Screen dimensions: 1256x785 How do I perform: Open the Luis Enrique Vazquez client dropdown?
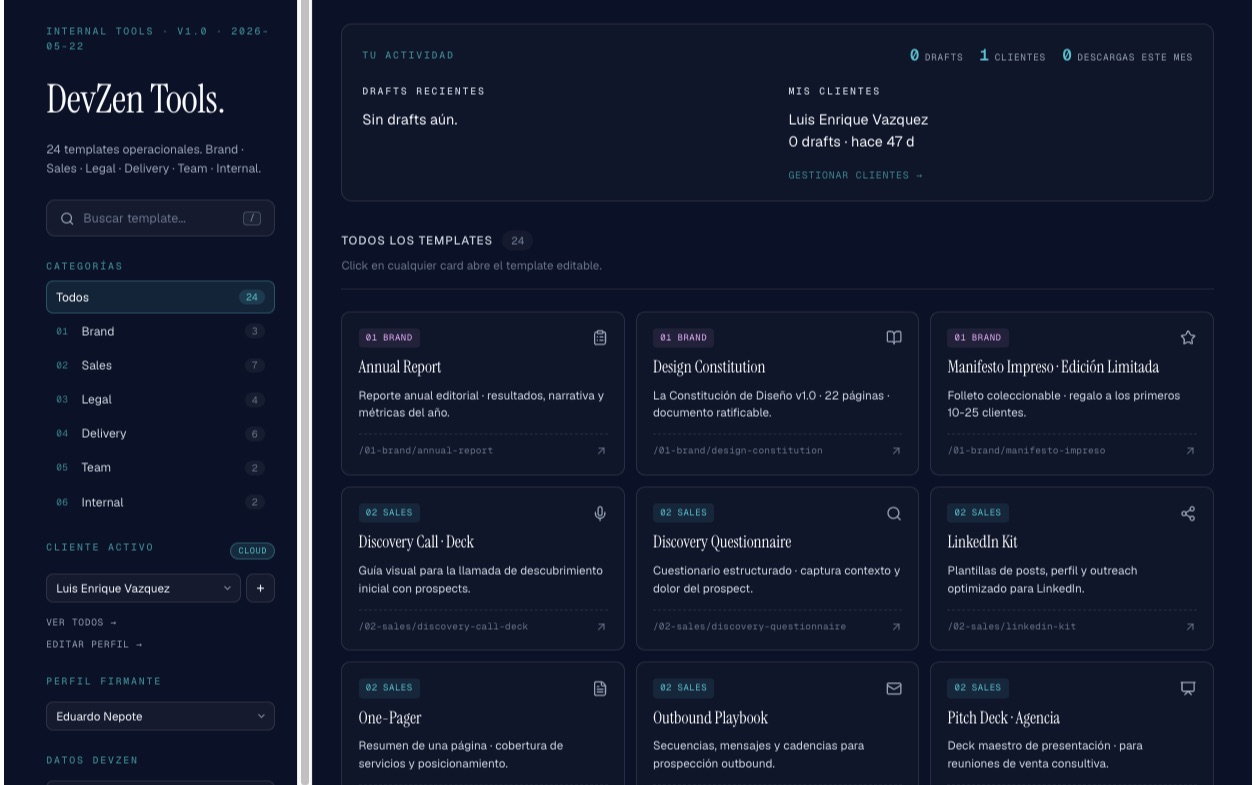(x=143, y=588)
